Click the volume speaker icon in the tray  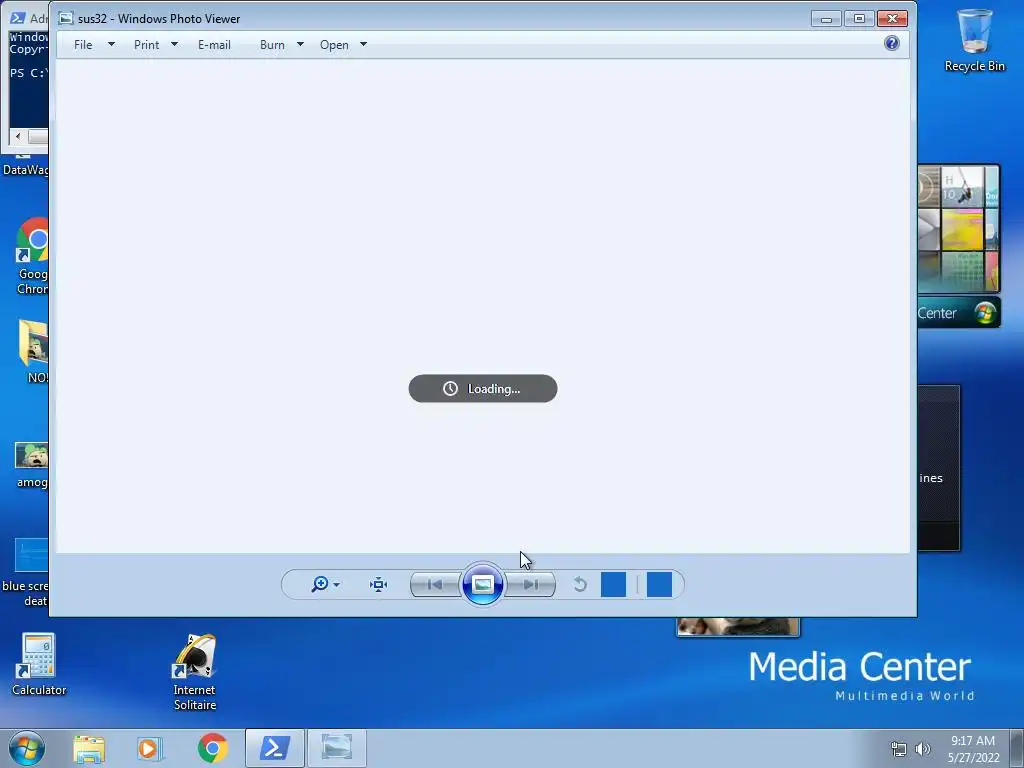(923, 749)
